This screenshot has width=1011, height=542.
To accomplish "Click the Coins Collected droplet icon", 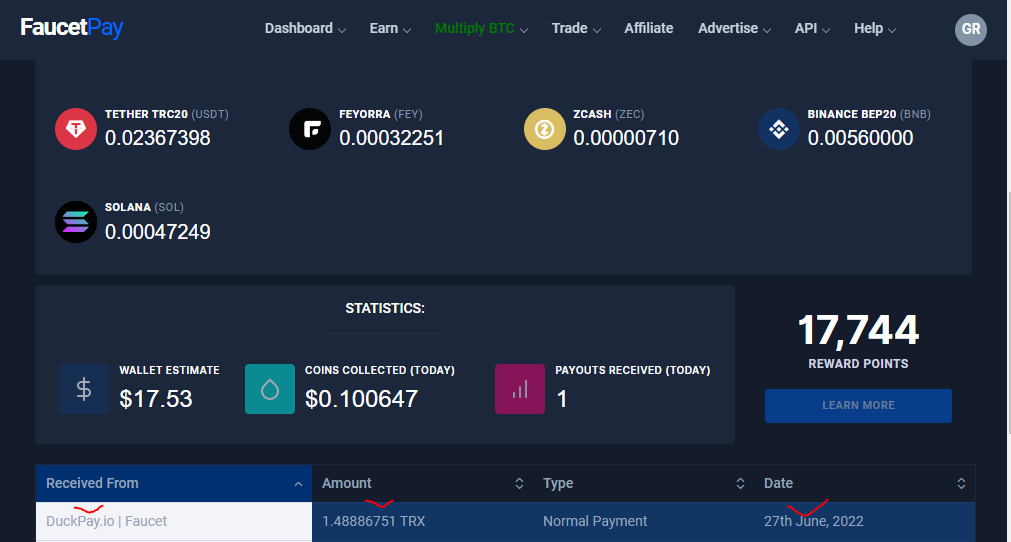I will point(270,389).
